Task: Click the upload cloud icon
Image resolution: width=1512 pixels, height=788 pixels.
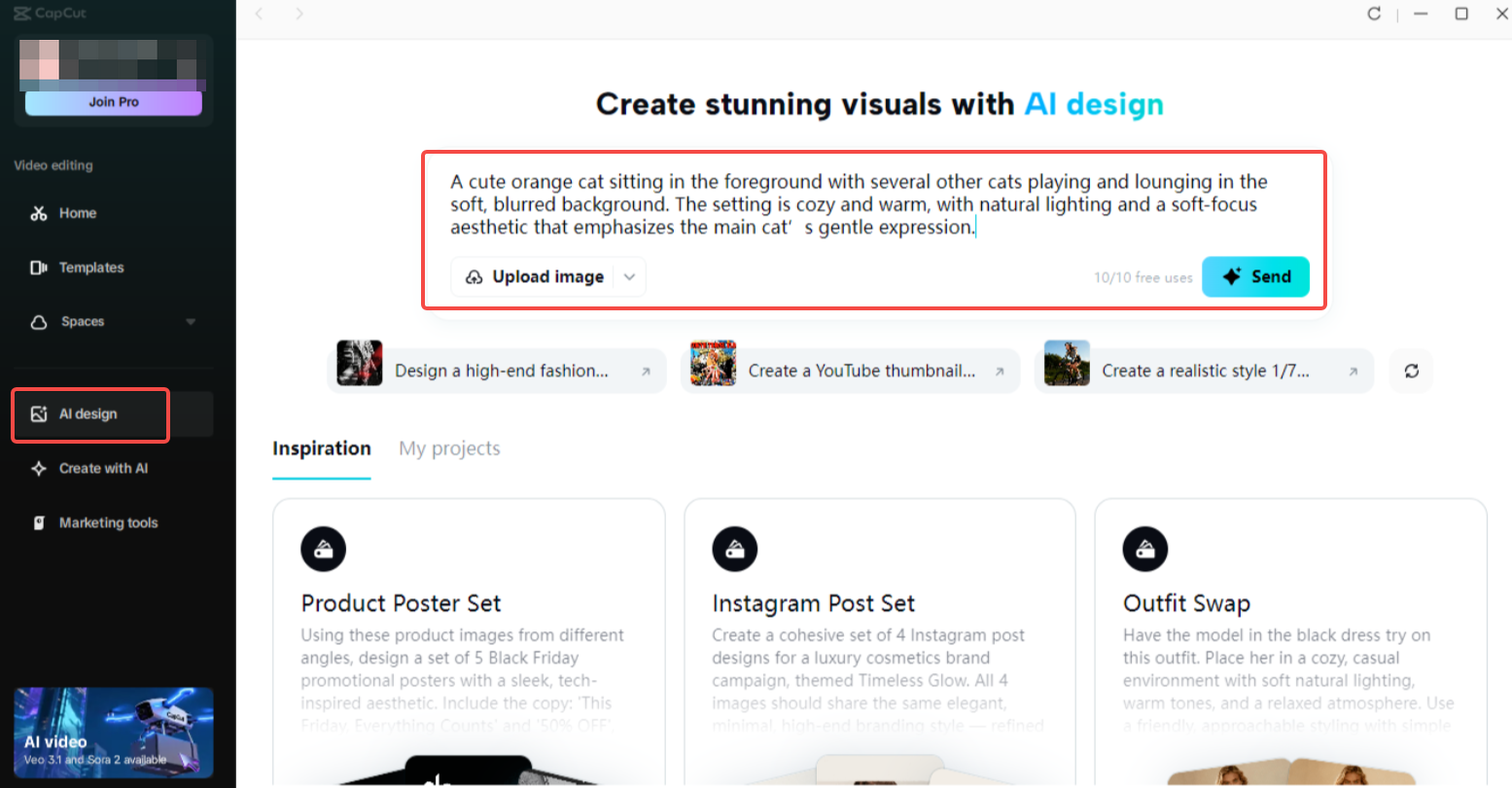Action: pos(475,277)
